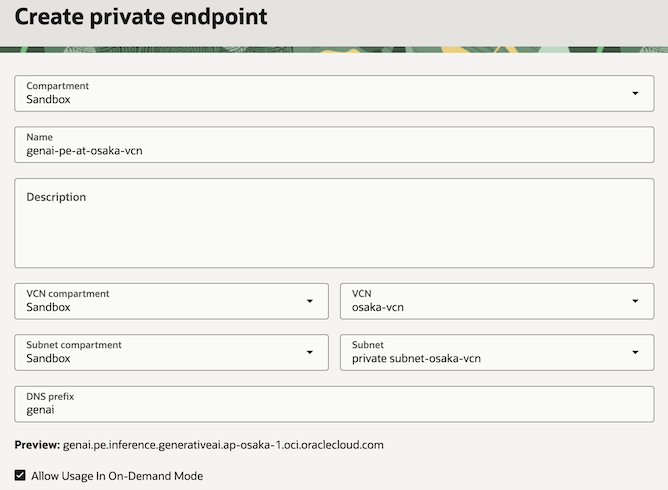
Task: Click the Subnet compartment caret icon
Action: [309, 352]
